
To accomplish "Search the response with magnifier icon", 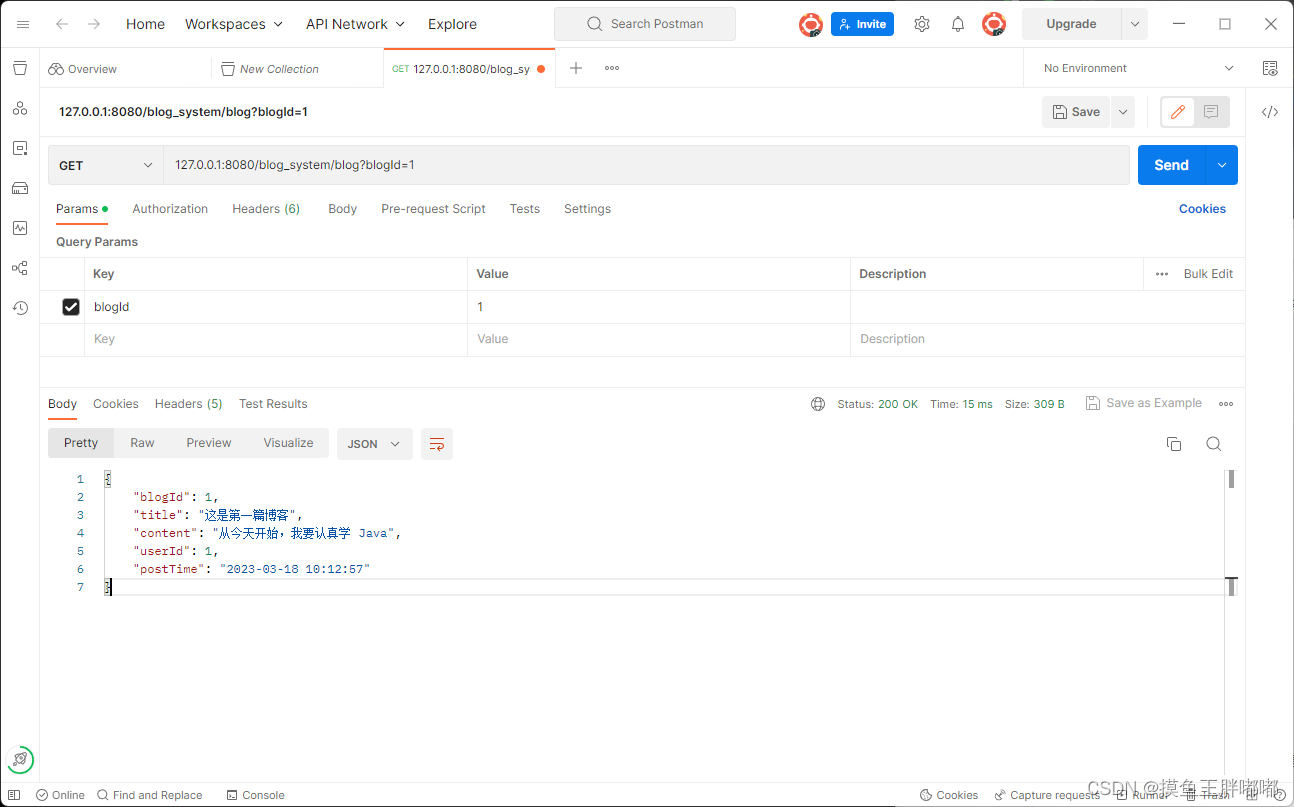I will [x=1214, y=444].
